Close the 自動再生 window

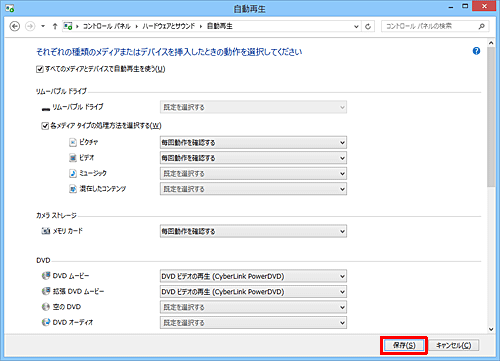coord(484,6)
